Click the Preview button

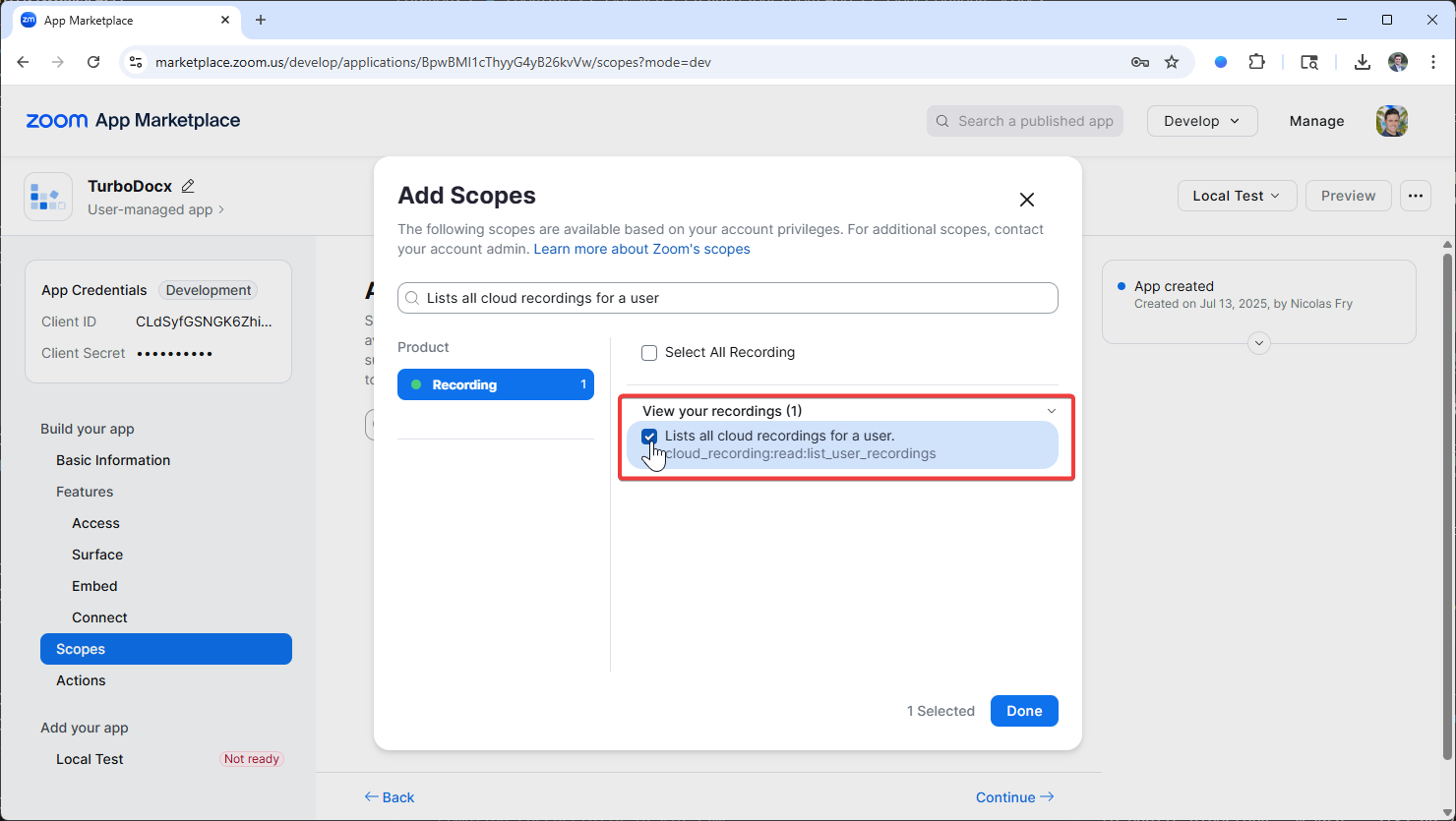[x=1348, y=196]
